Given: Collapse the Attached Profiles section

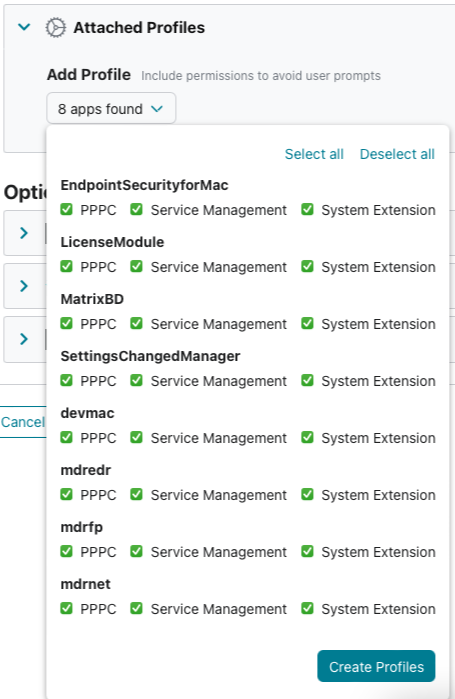Looking at the screenshot, I should point(24,27).
